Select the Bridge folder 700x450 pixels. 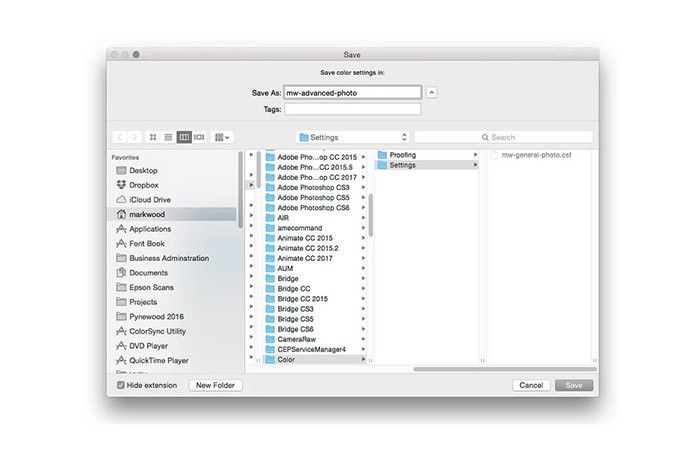pyautogui.click(x=315, y=279)
